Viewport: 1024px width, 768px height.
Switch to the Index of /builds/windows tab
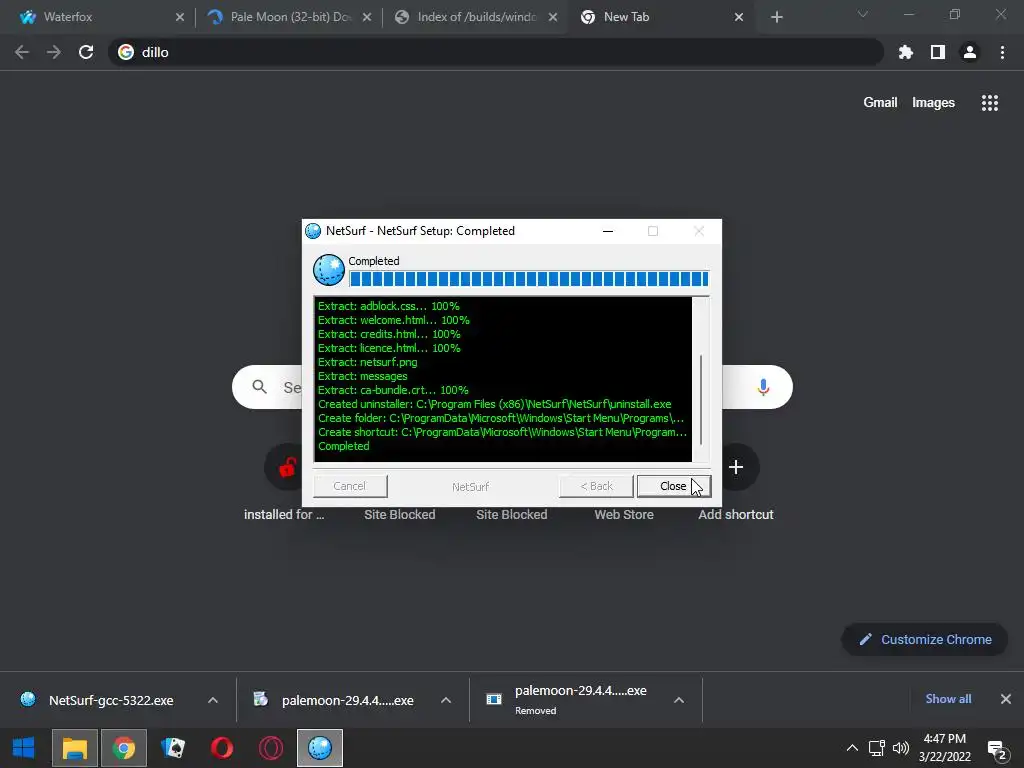[x=477, y=17]
